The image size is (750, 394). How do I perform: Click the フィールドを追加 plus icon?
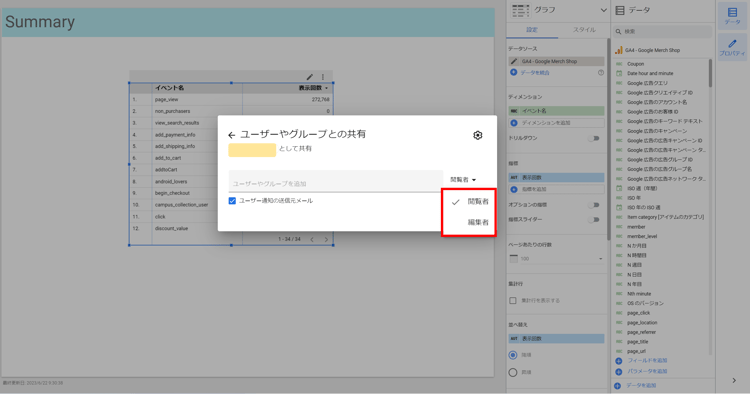pyautogui.click(x=618, y=361)
